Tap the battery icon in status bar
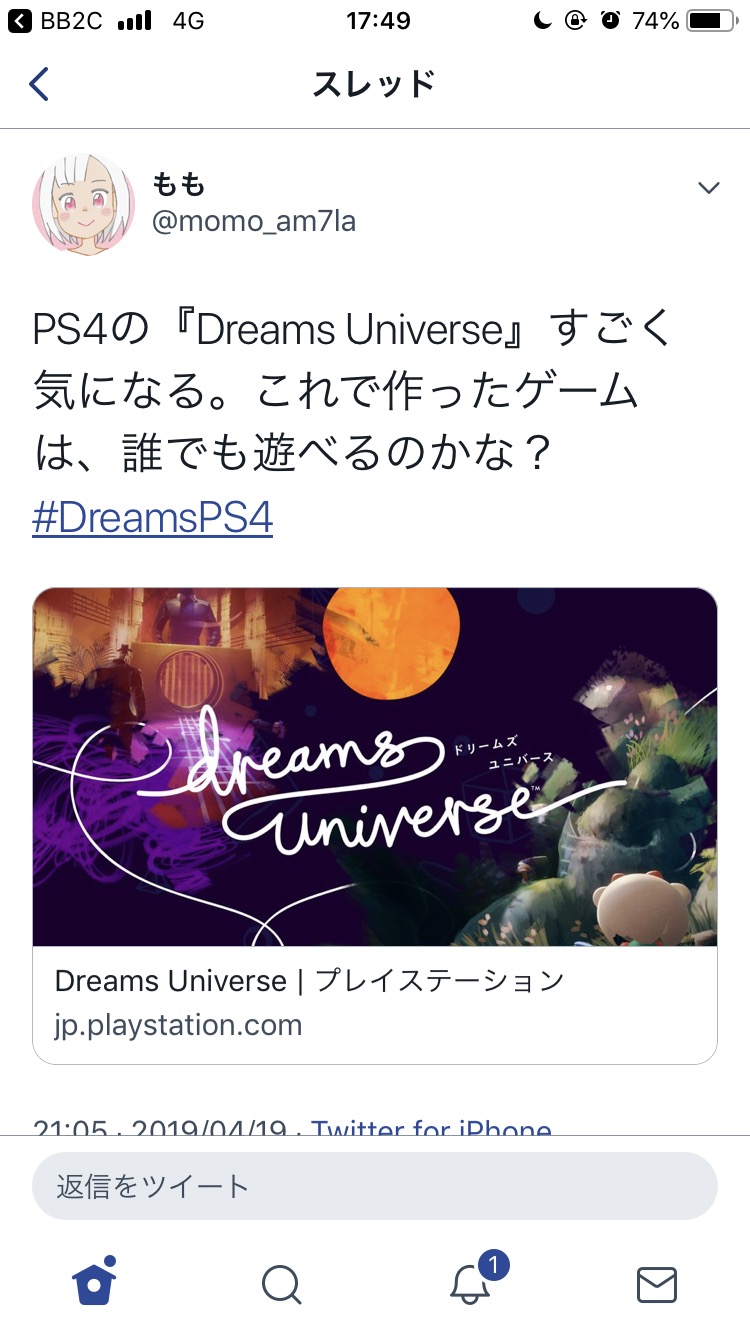The height and width of the screenshot is (1334, 750). (712, 21)
